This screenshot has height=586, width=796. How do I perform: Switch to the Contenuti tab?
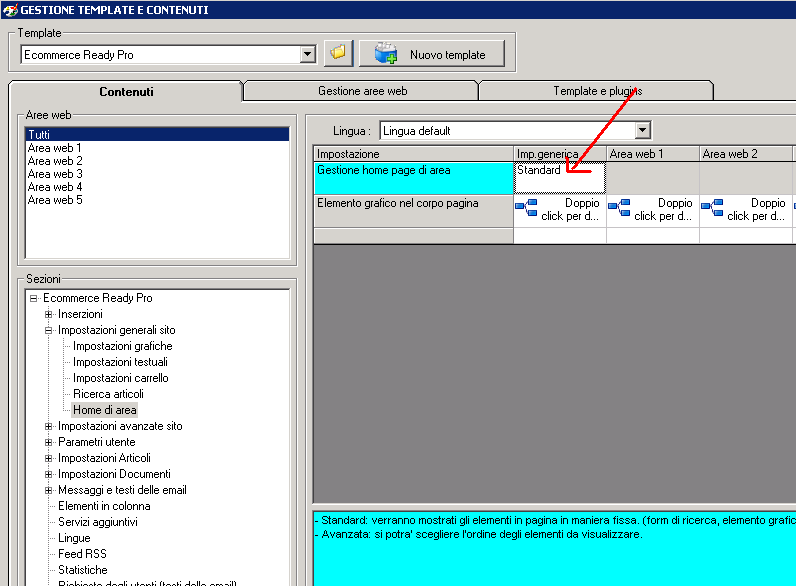[126, 91]
